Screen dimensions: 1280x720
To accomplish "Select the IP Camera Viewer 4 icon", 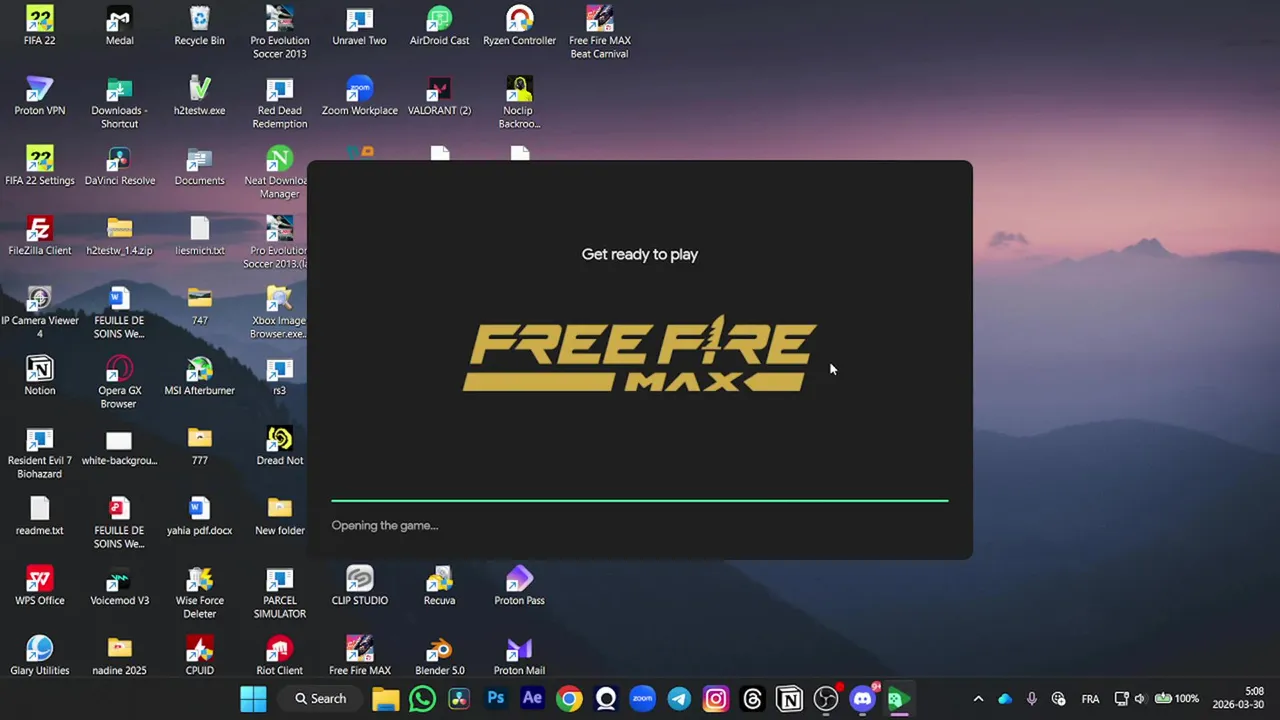I will click(x=40, y=312).
